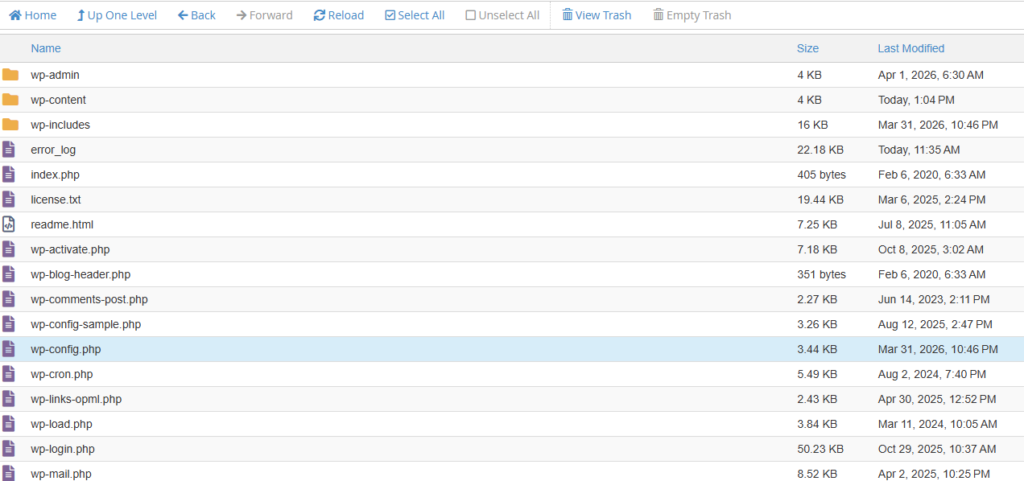Screen dimensions: 1024x481
Task: Select the wp-admin folder name
Action: [x=55, y=75]
